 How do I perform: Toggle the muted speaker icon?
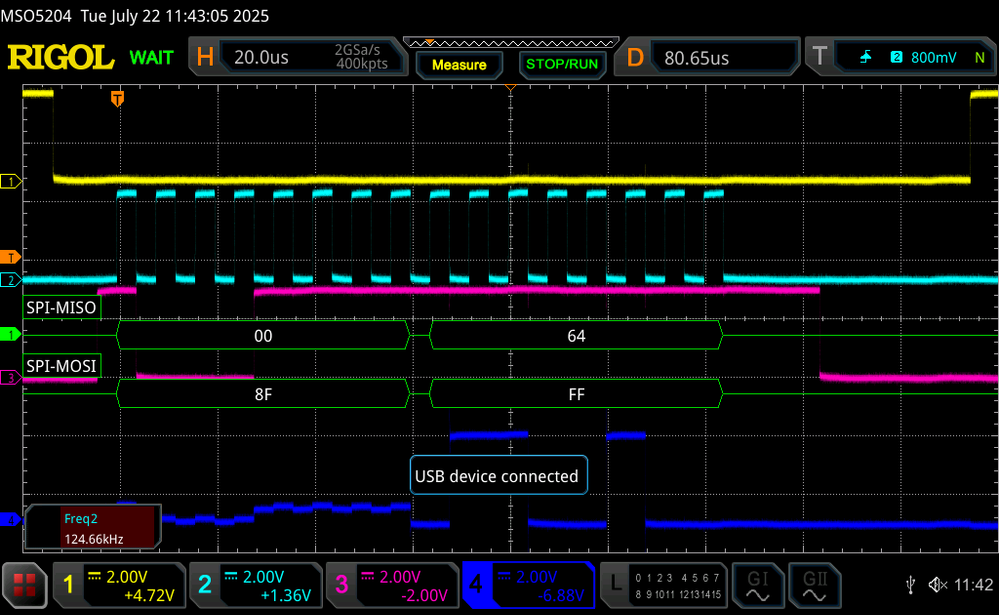tap(937, 584)
